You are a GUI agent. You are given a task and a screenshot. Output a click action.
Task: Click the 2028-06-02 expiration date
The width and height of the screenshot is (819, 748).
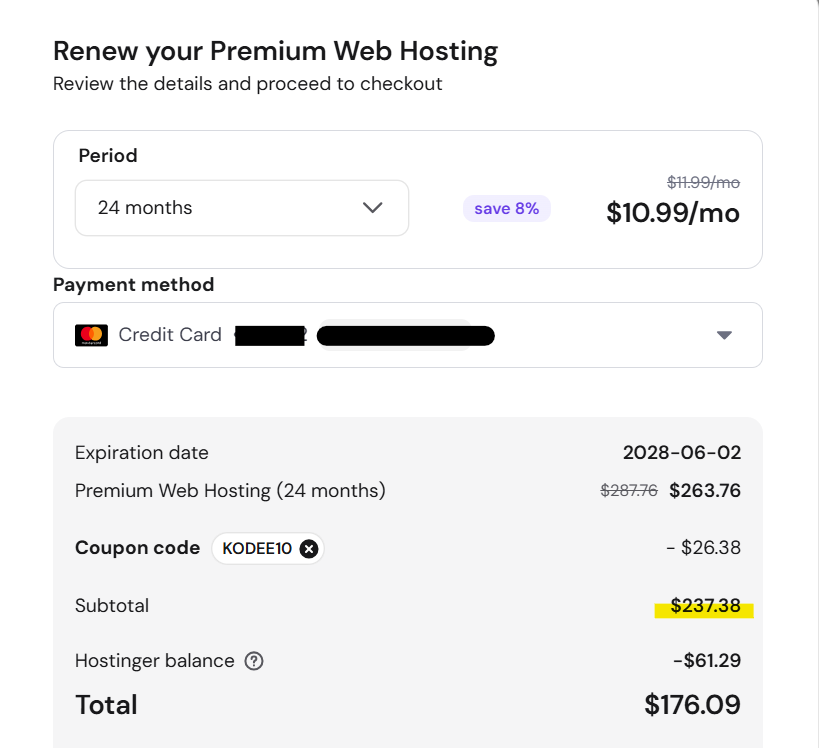682,453
